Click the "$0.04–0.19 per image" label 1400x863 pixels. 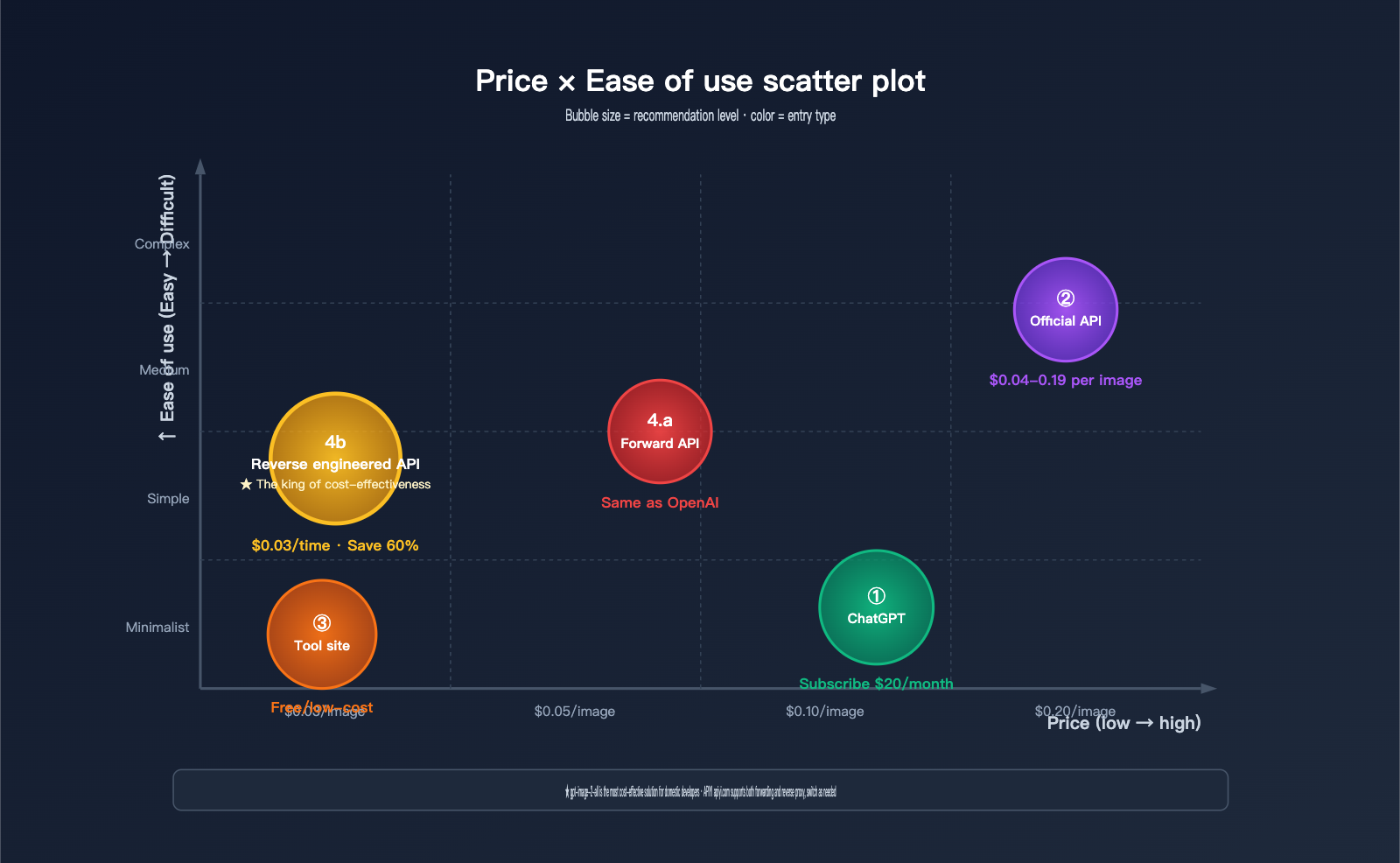(x=1065, y=380)
